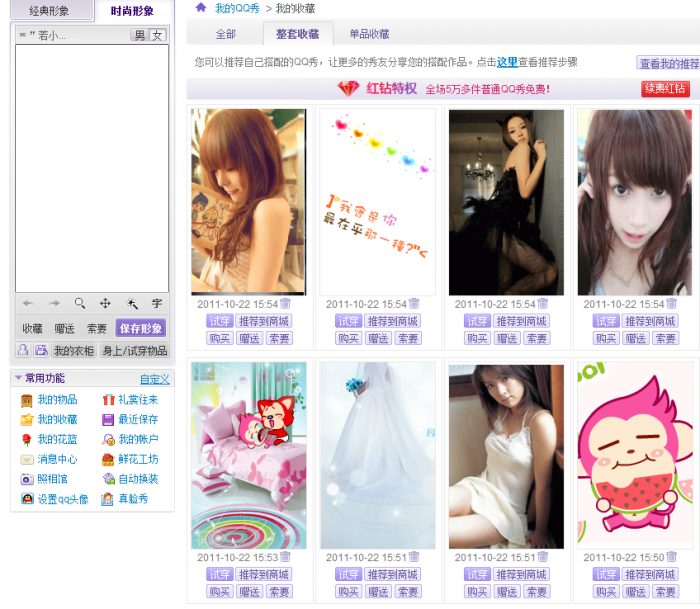
Task: Select the 整套收藏 tab
Action: (297, 34)
